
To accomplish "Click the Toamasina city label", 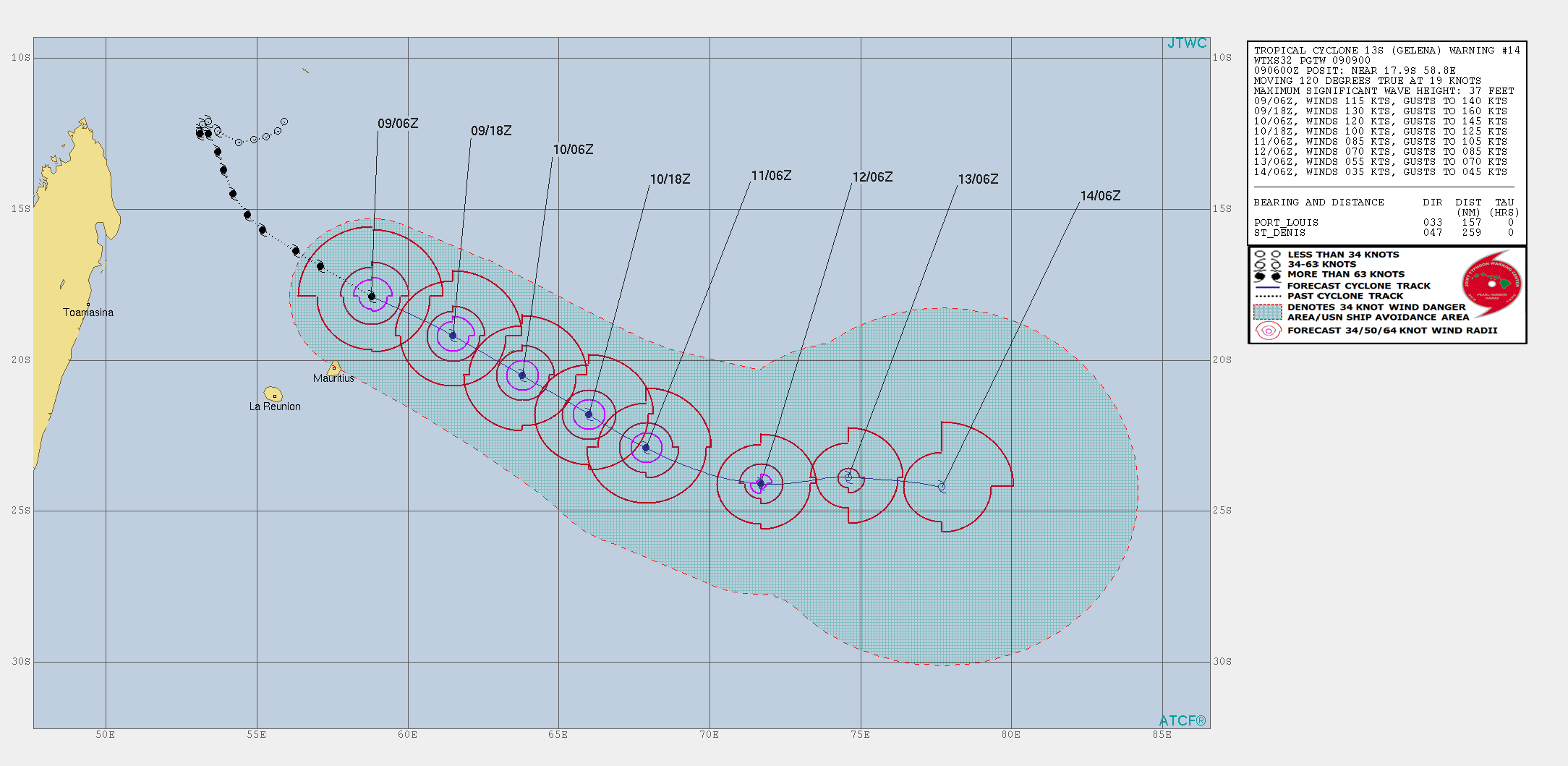I will (x=88, y=312).
